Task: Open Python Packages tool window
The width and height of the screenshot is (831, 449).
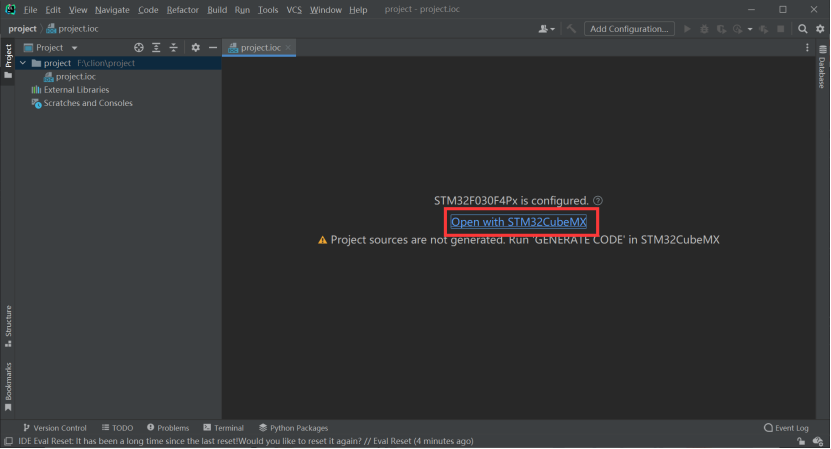Action: click(294, 428)
